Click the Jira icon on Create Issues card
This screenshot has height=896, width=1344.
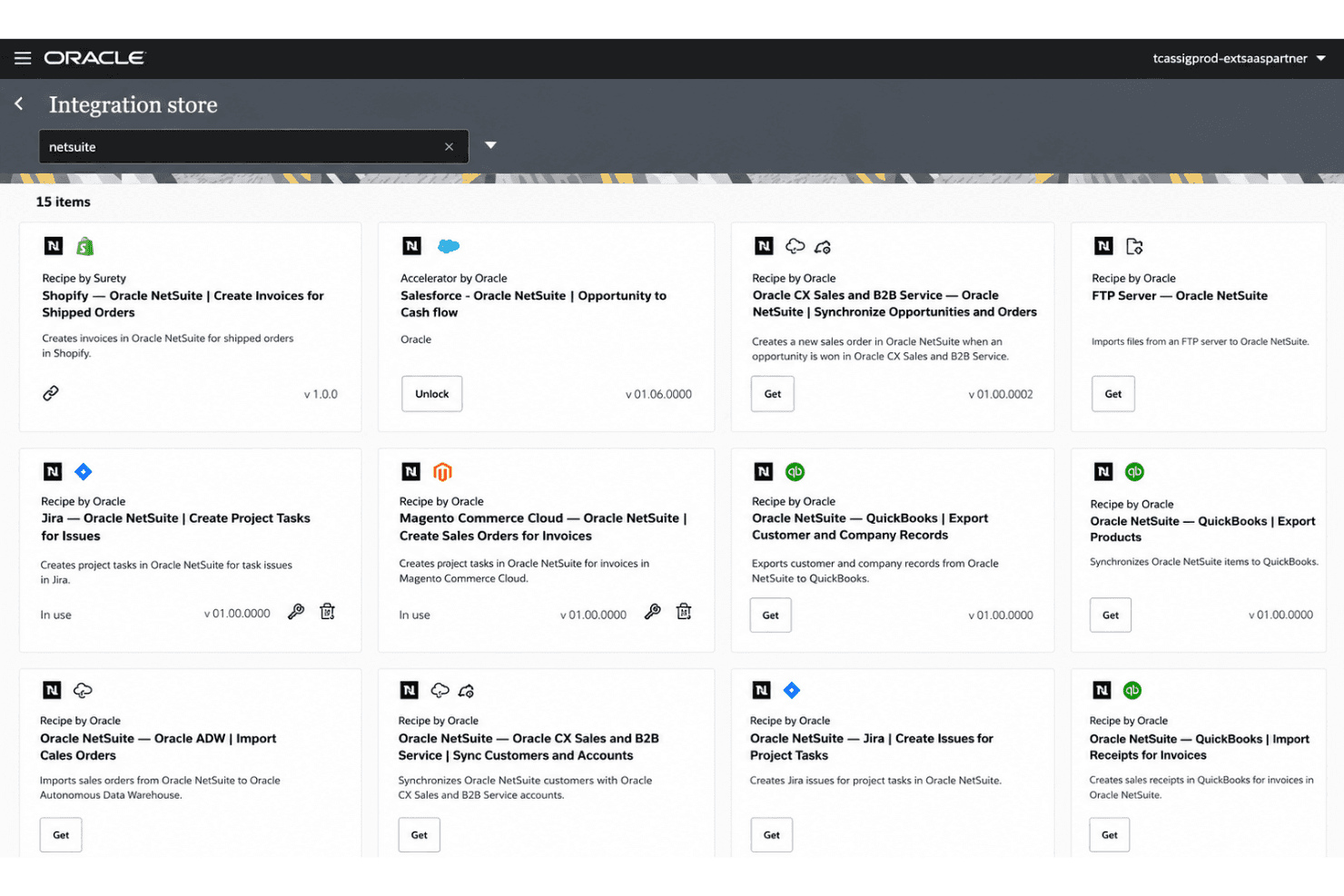792,691
